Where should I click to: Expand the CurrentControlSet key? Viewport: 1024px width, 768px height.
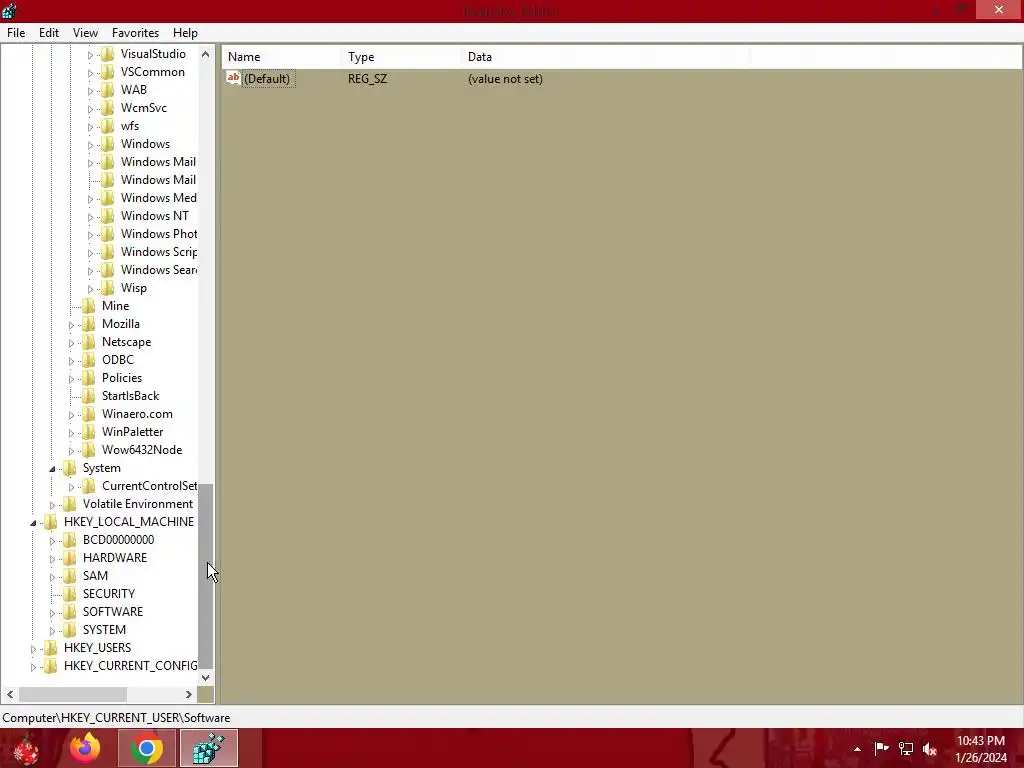tap(71, 487)
